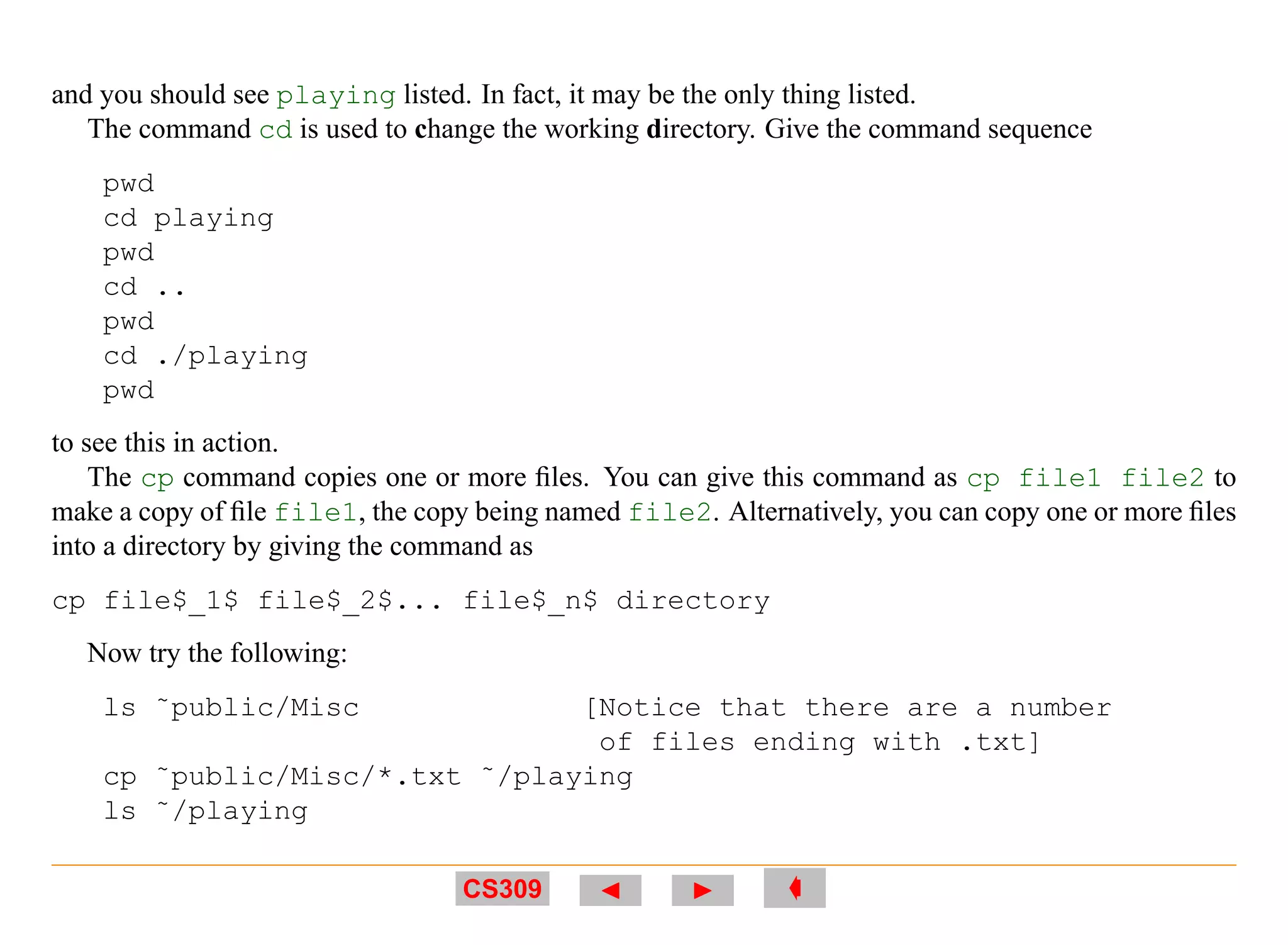This screenshot has height=945, width=1288.
Task: Click the 'cd ./playing' code line
Action: pos(206,356)
